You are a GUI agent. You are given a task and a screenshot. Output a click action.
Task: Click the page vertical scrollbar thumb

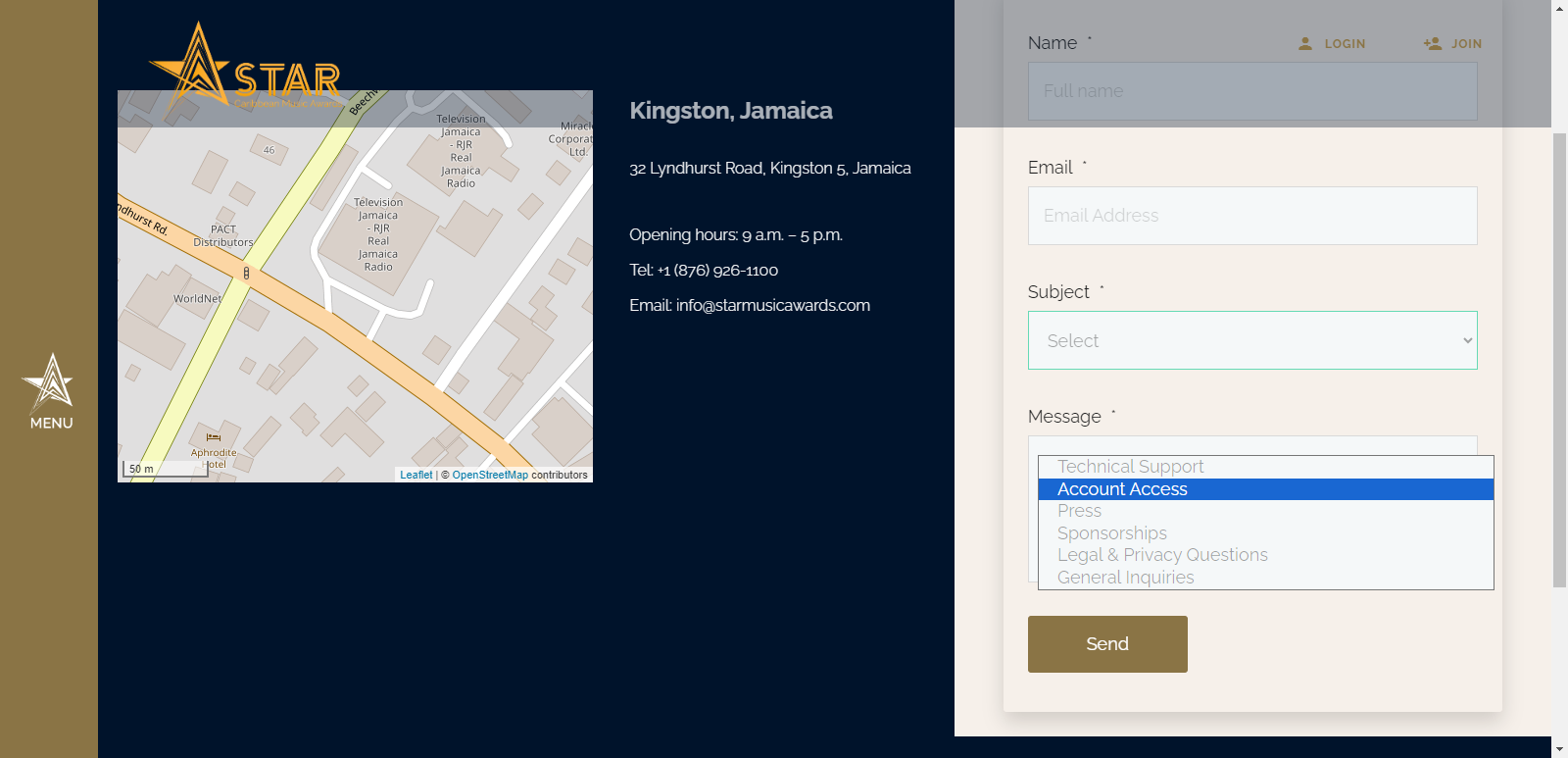pos(1559,359)
